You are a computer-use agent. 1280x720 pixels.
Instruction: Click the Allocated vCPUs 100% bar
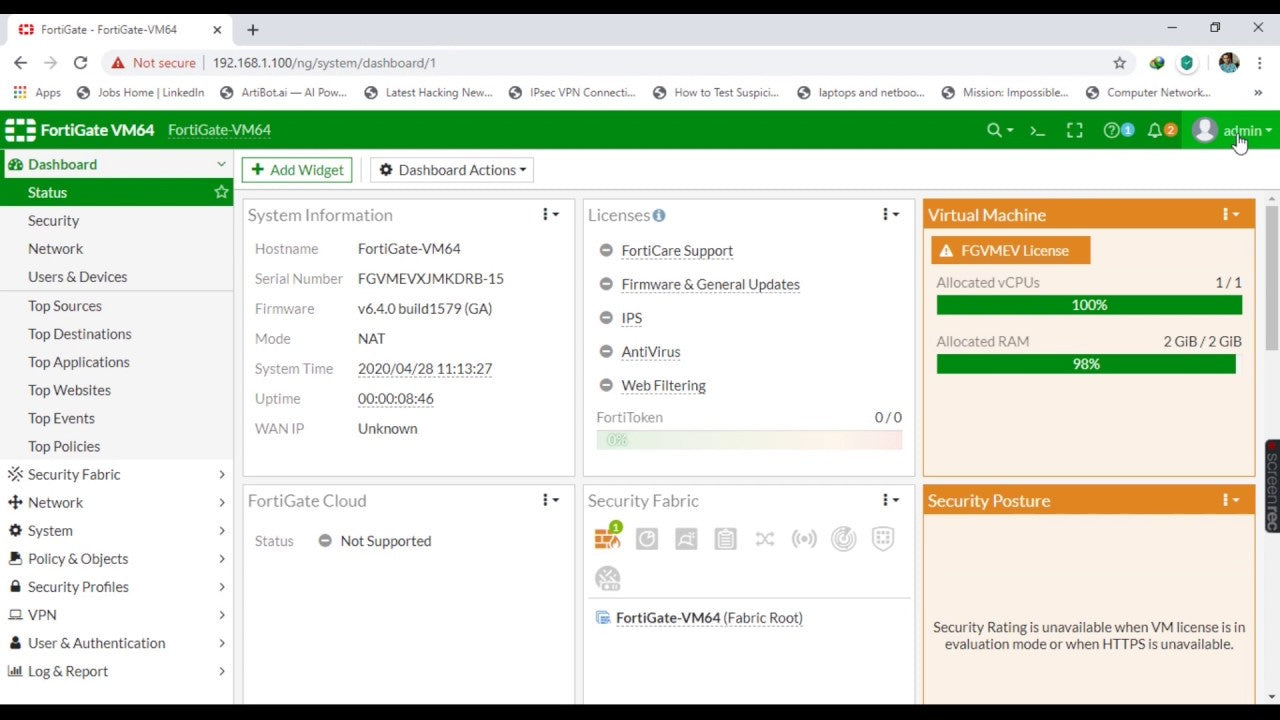pyautogui.click(x=1089, y=305)
